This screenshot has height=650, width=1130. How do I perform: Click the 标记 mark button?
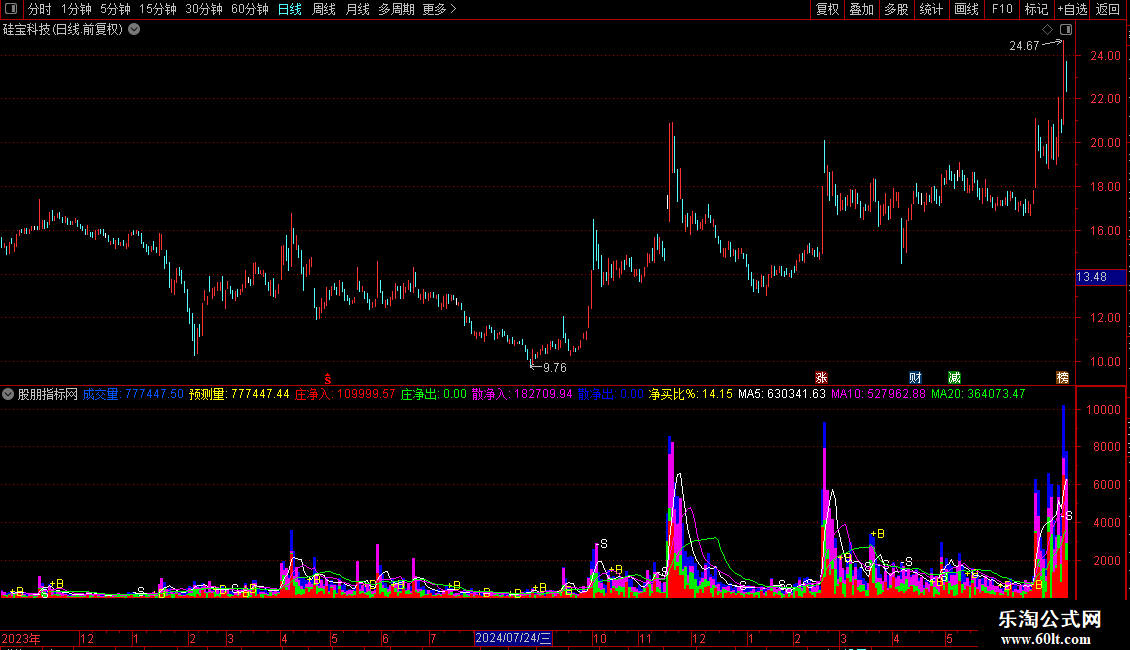[x=1036, y=9]
